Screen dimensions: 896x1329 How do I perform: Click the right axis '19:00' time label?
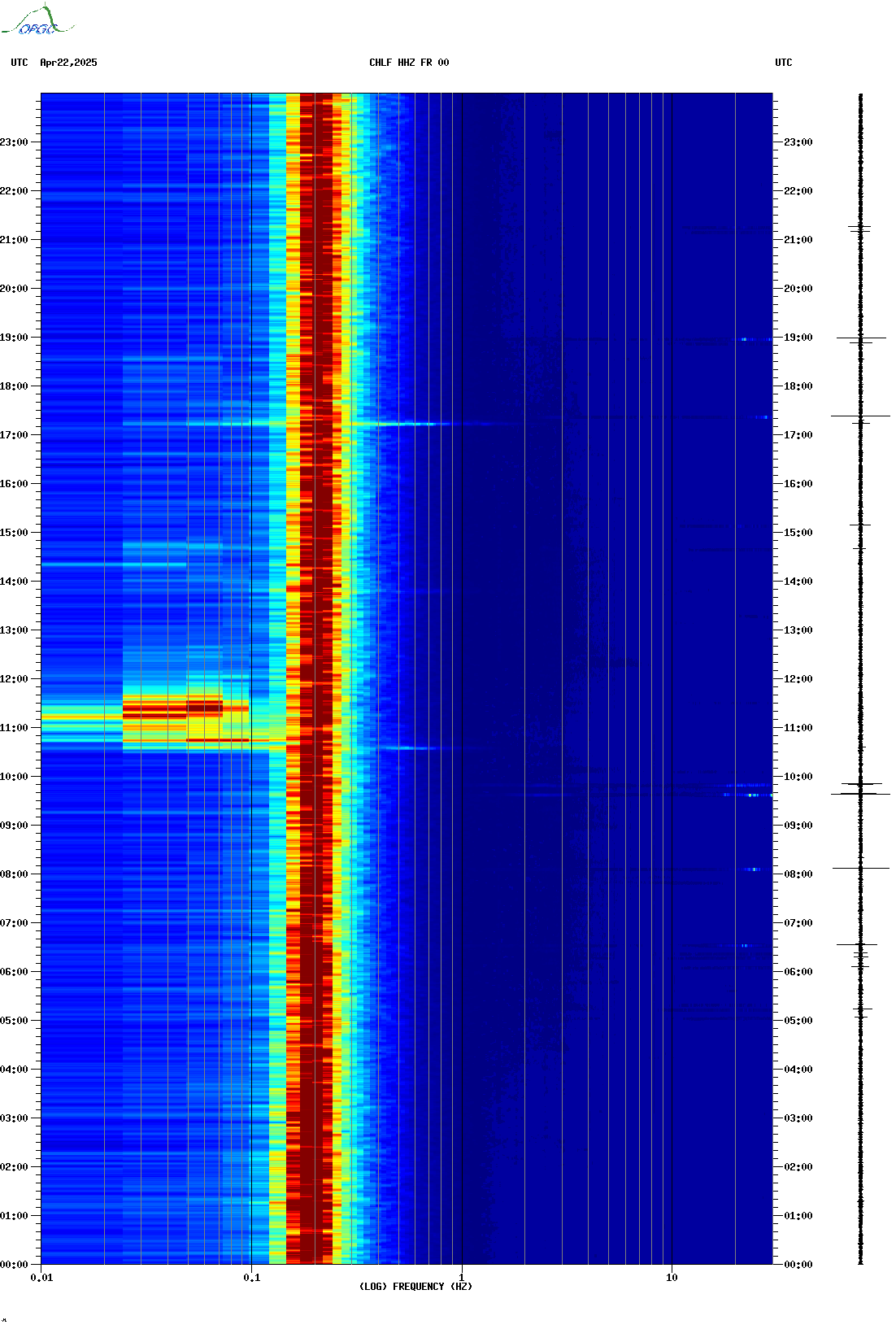pyautogui.click(x=798, y=338)
